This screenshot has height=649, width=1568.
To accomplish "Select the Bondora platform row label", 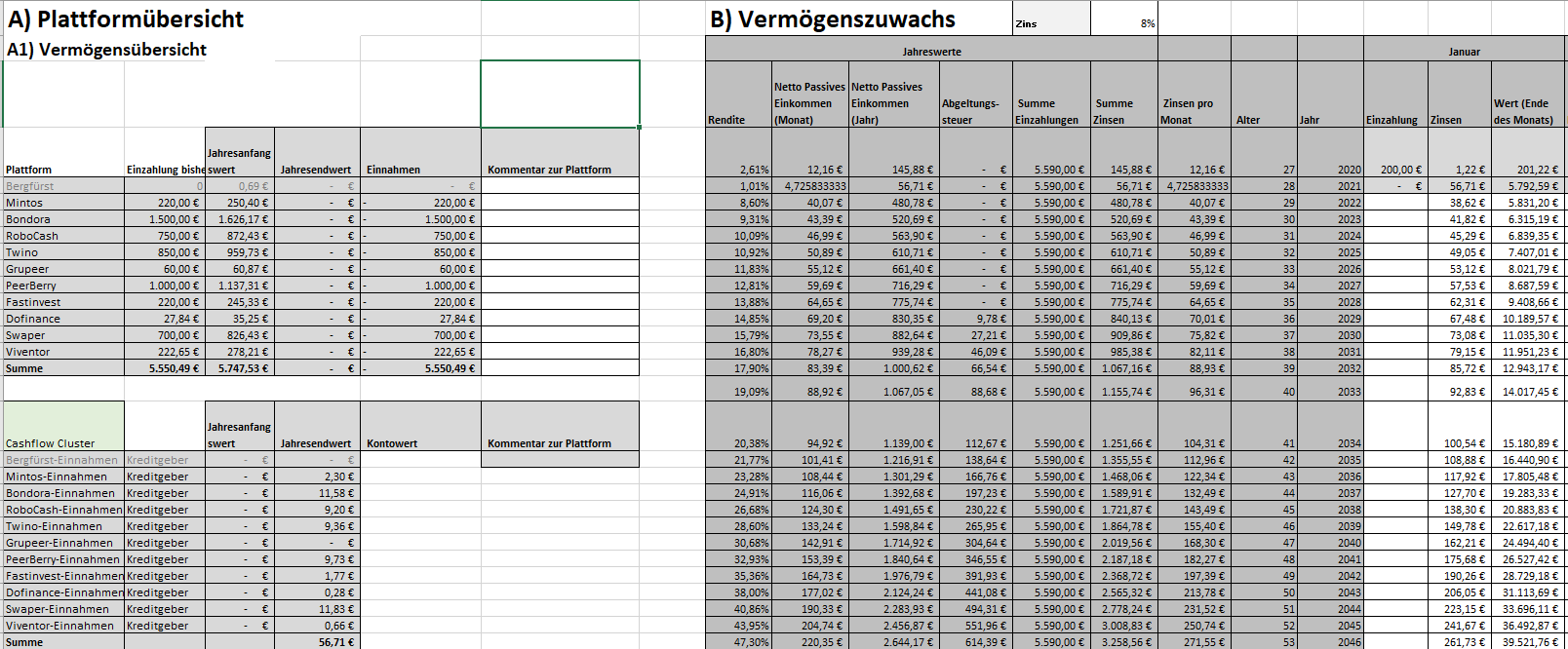I will point(63,219).
